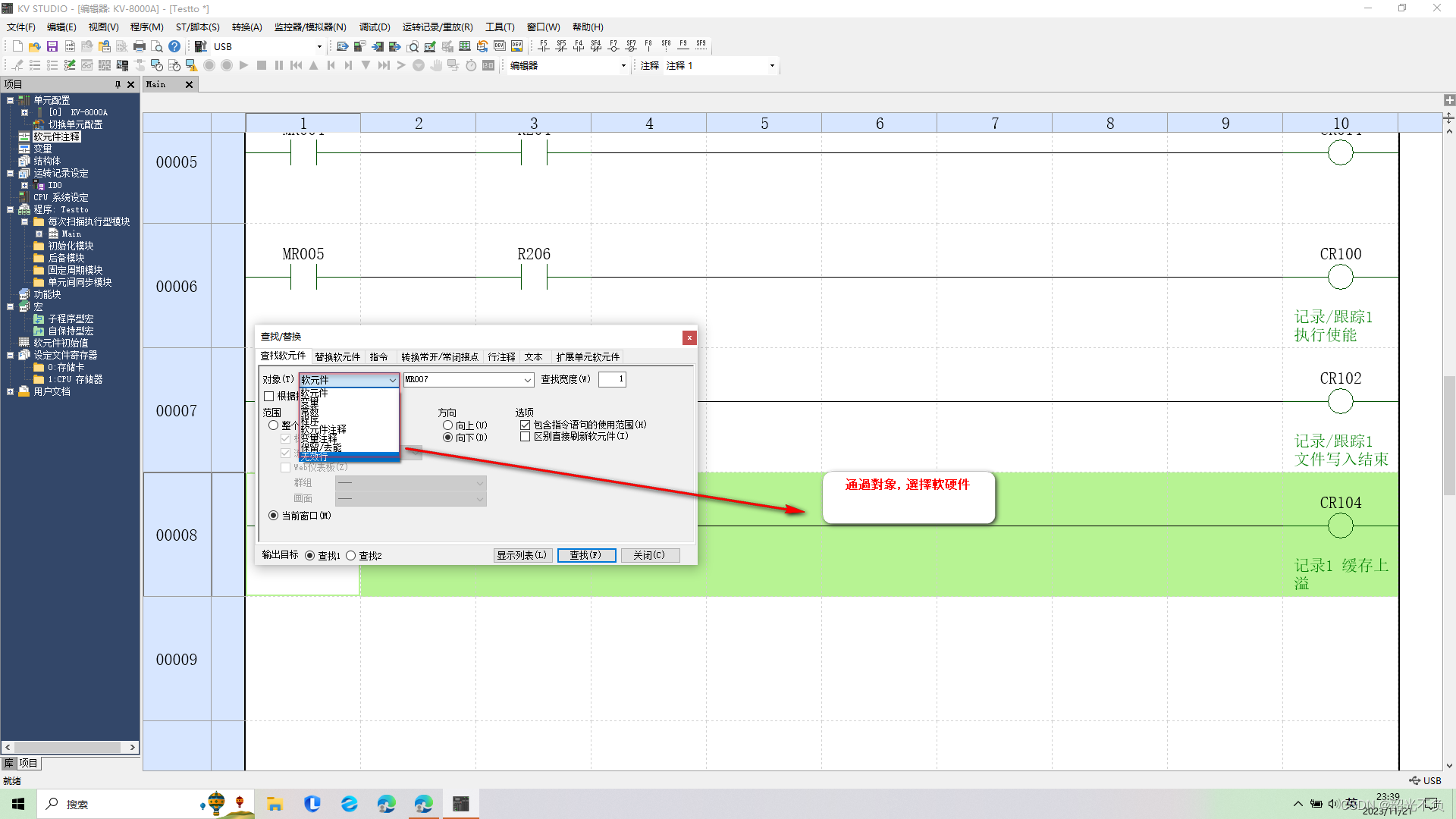Click the stopwatch timer icon in debug toolbar
Viewport: 1456px width, 819px height.
pyautogui.click(x=471, y=65)
